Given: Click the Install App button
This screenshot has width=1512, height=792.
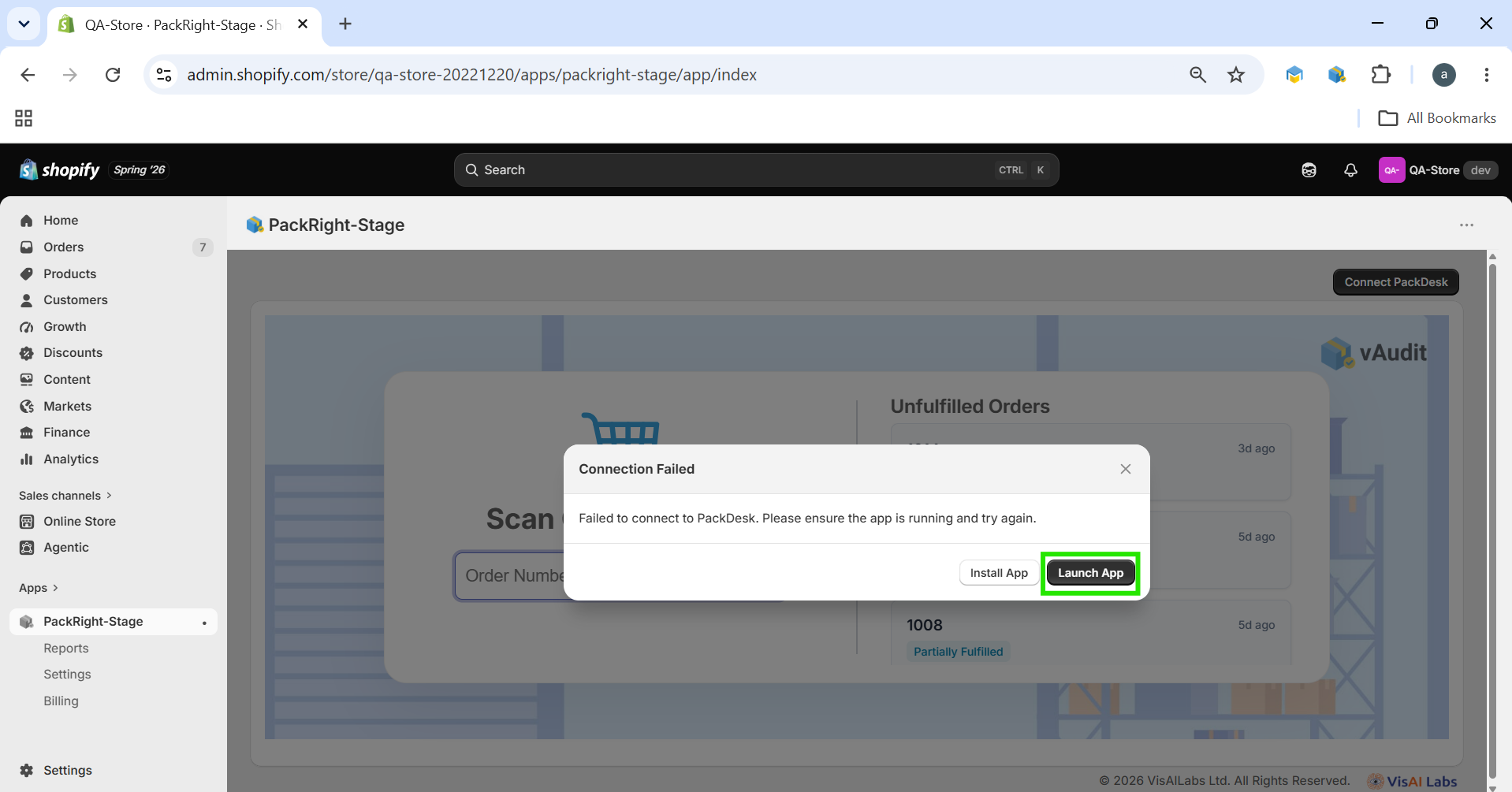Looking at the screenshot, I should pos(999,573).
